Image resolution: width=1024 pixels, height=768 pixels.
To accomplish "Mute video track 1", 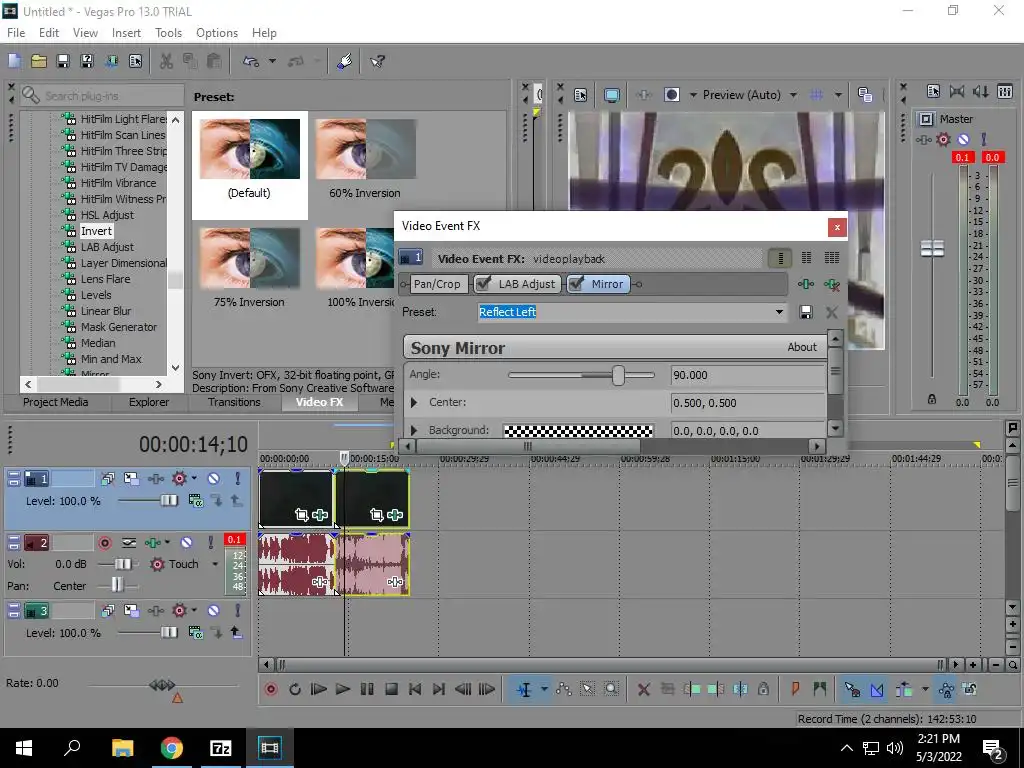I will click(214, 479).
